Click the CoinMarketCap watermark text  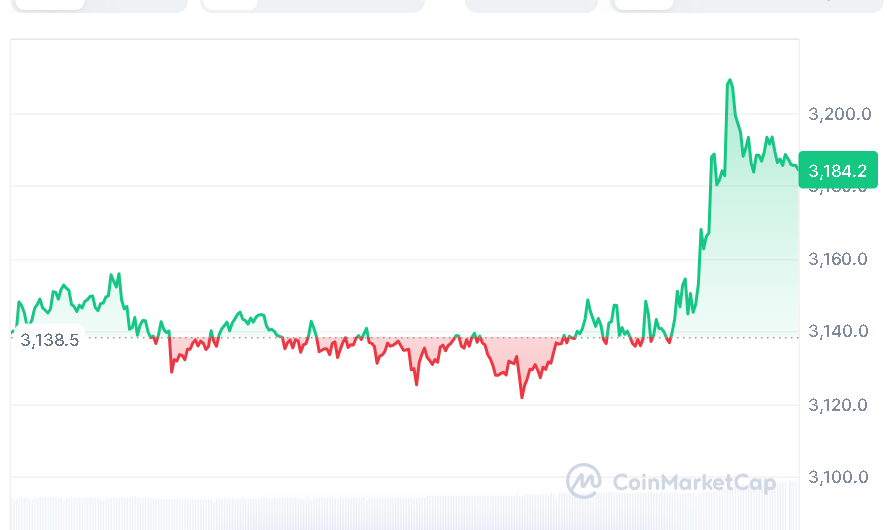tap(693, 483)
